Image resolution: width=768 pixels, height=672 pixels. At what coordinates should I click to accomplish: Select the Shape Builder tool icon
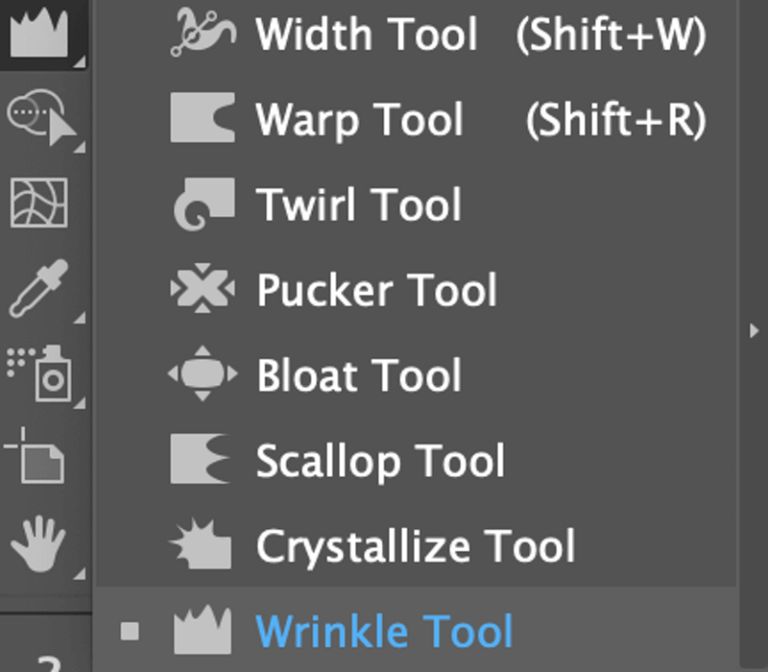[41, 117]
